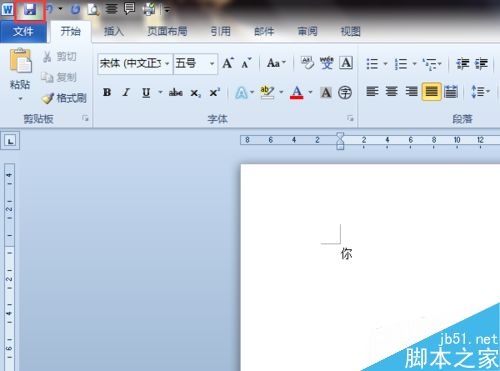The height and width of the screenshot is (371, 500).
Task: Click the quick print icon
Action: tap(149, 9)
